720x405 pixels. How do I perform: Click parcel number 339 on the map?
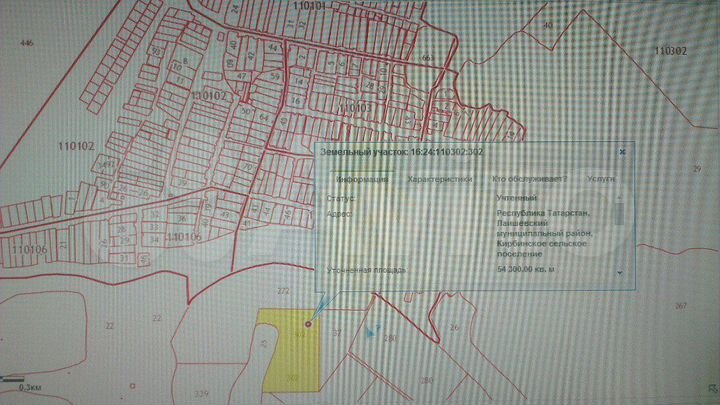[201, 394]
